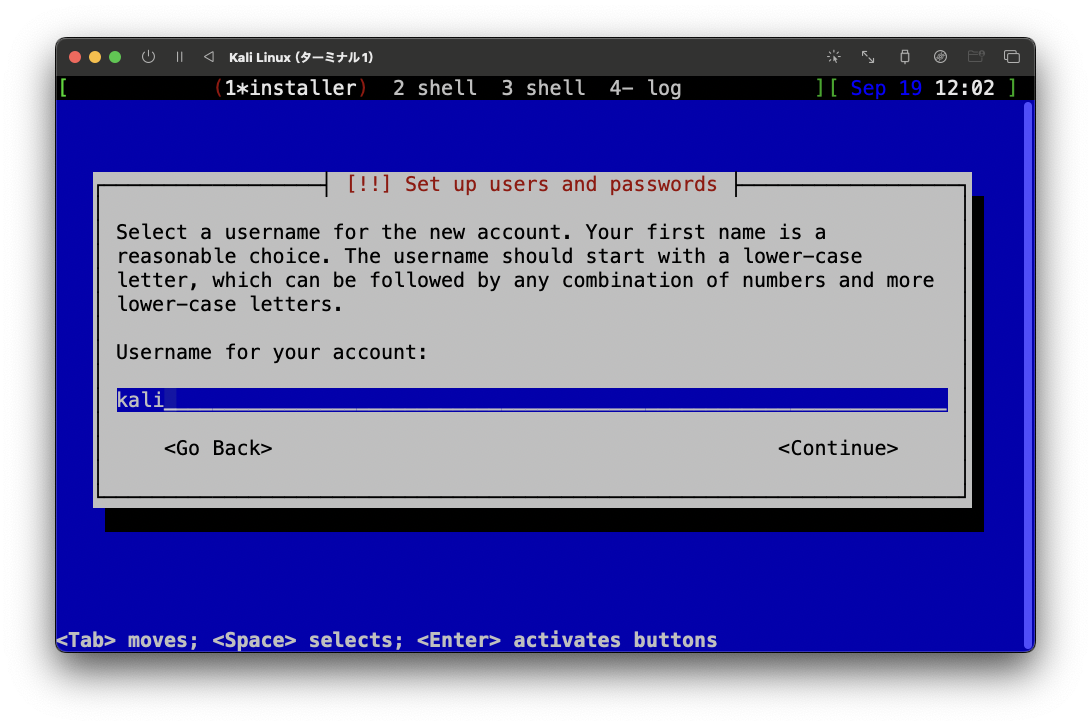Click the power button in the toolbar
The width and height of the screenshot is (1091, 726).
point(148,57)
